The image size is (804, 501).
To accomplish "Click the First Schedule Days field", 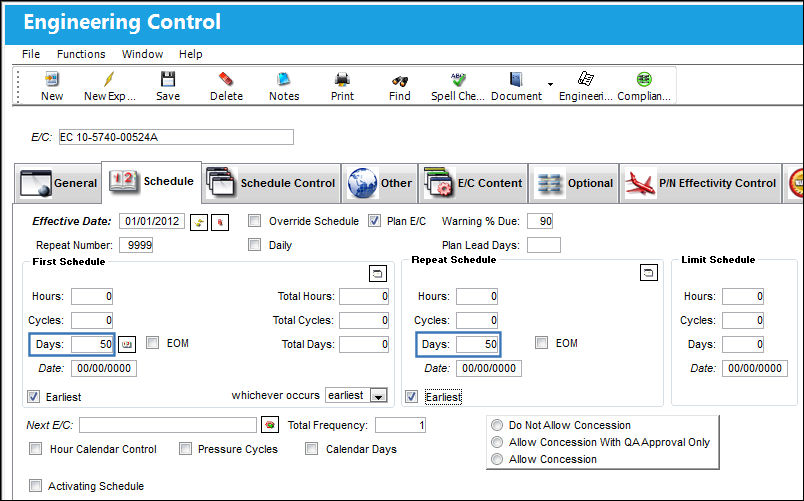I will point(92,344).
